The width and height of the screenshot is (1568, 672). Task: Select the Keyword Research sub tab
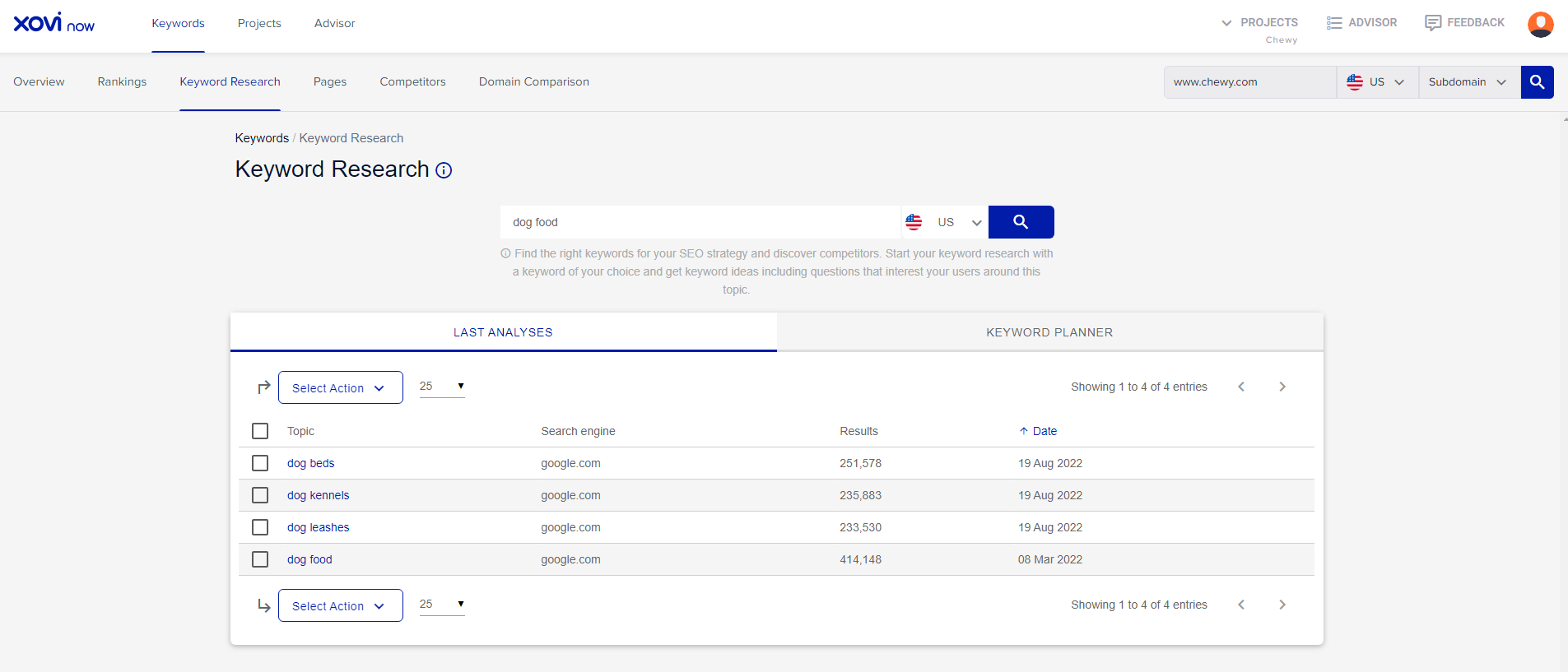pos(230,81)
